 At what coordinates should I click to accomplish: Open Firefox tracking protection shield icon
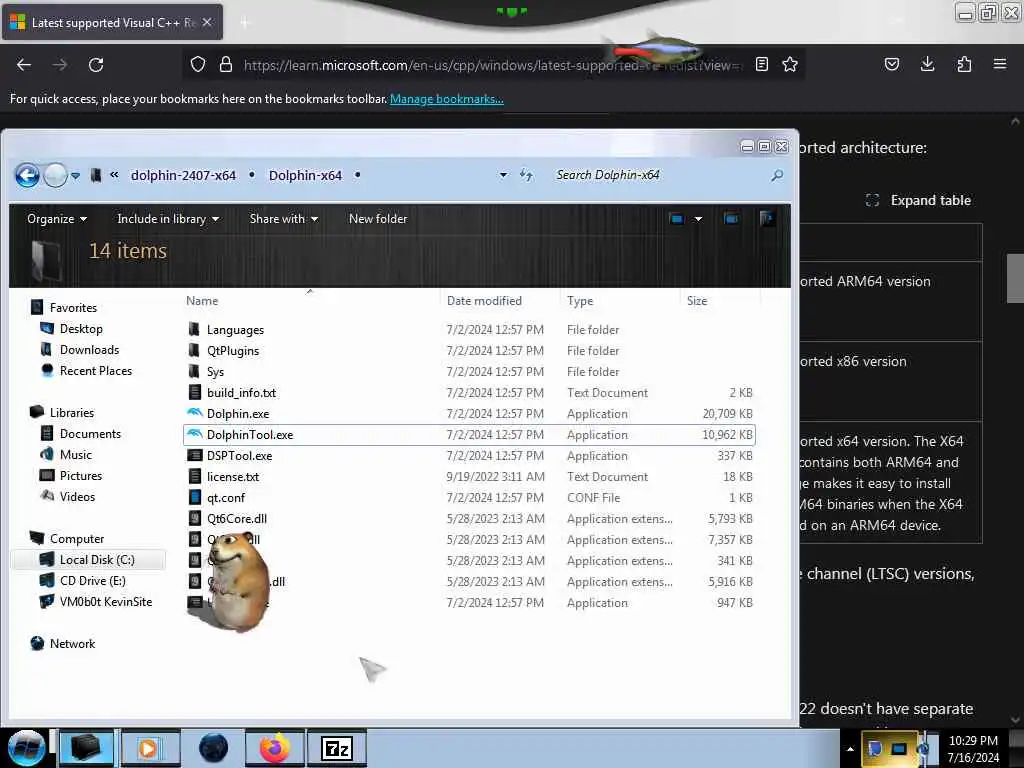(x=198, y=64)
